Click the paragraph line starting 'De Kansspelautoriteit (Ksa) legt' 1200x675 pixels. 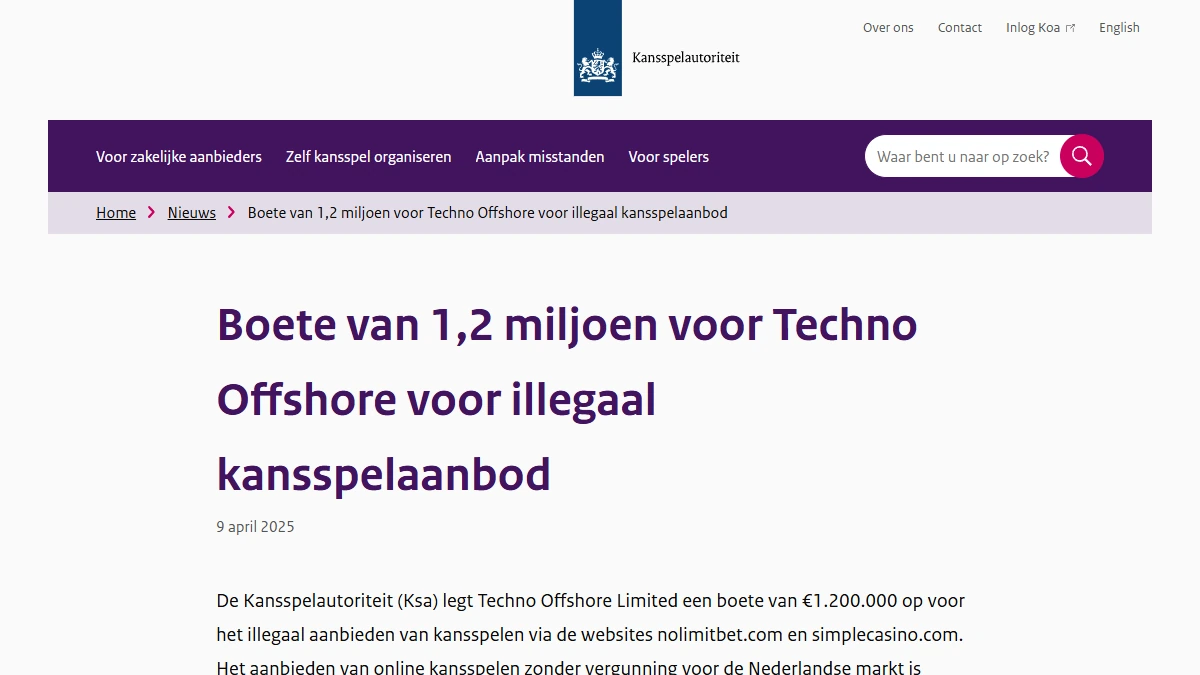pos(590,601)
